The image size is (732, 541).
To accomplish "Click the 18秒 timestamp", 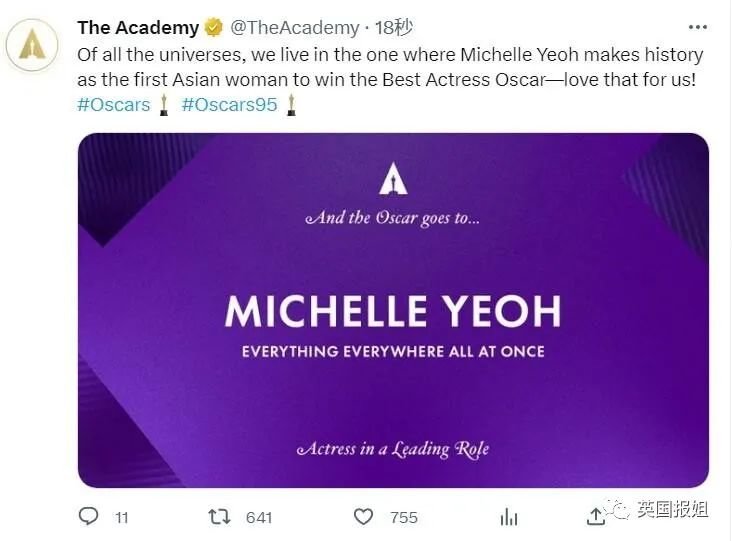I will coord(392,28).
